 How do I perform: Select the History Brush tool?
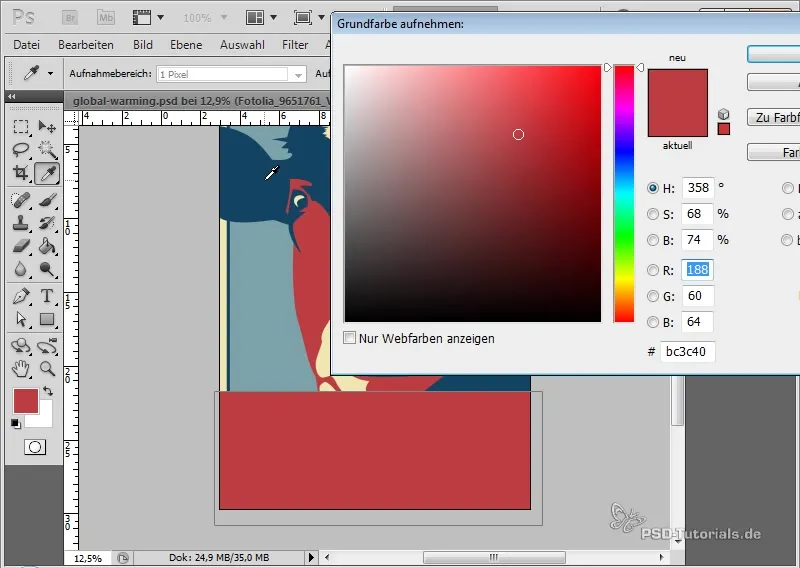(x=47, y=223)
